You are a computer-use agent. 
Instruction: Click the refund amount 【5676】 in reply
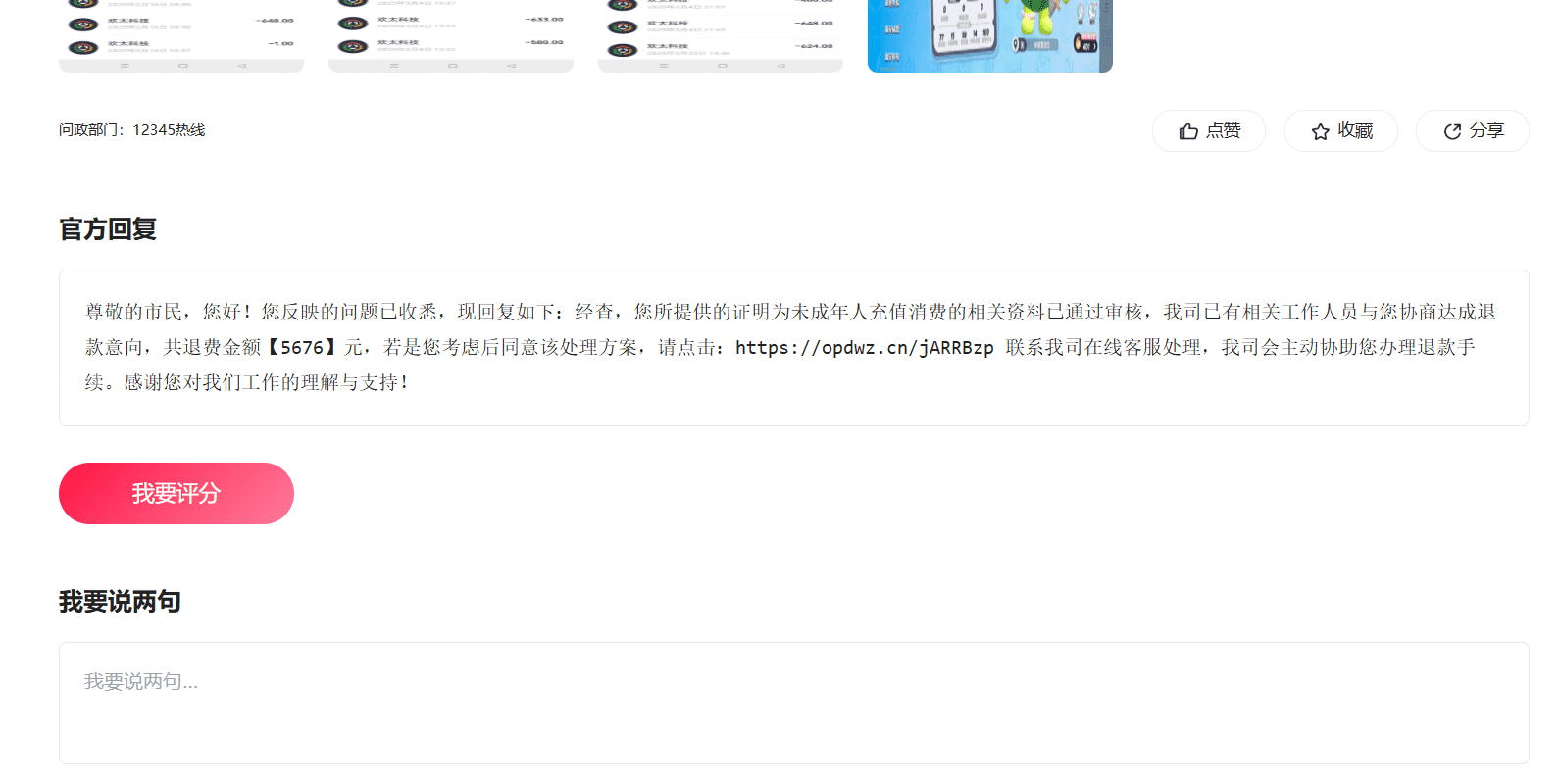pyautogui.click(x=302, y=348)
